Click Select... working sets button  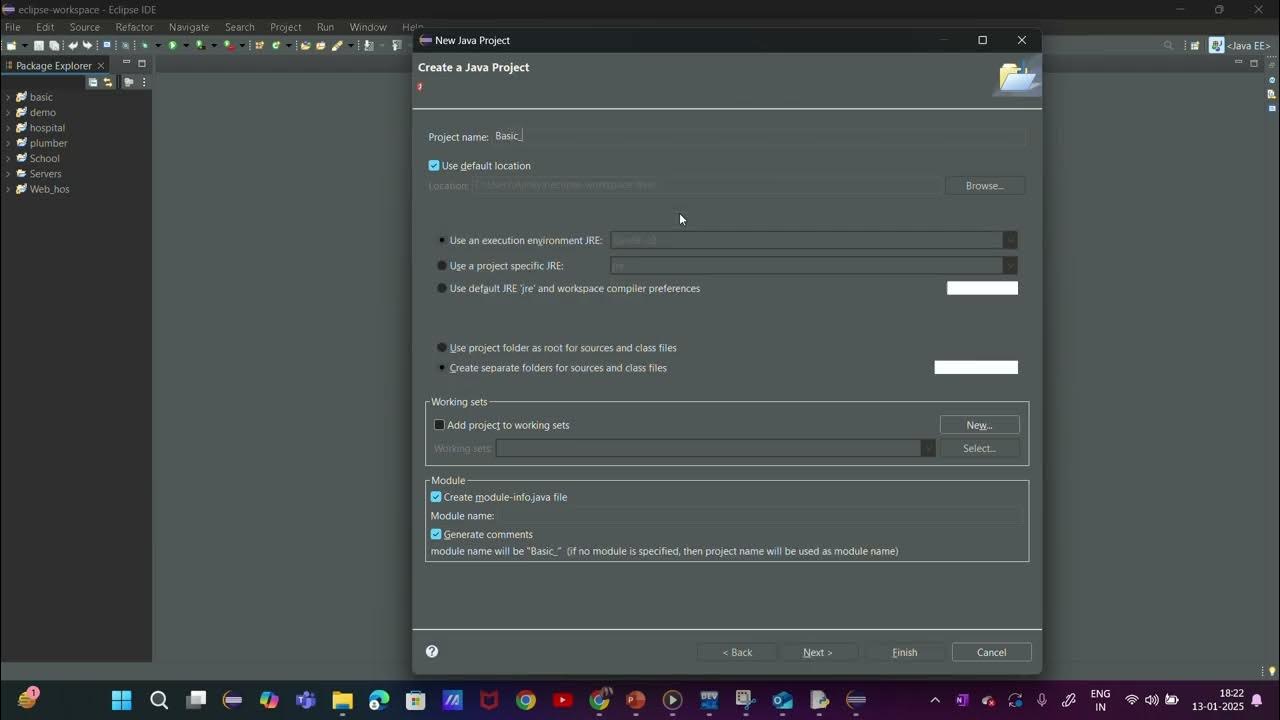[979, 448]
